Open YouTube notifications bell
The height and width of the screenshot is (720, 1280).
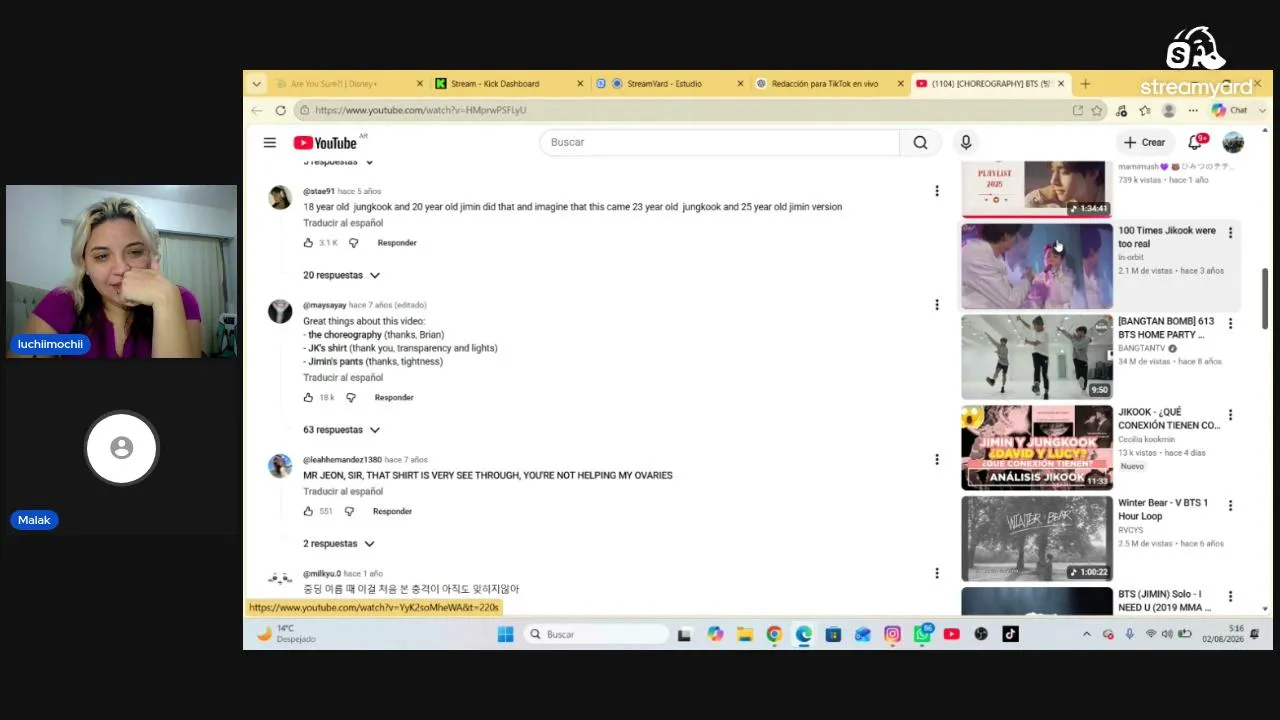[1195, 142]
